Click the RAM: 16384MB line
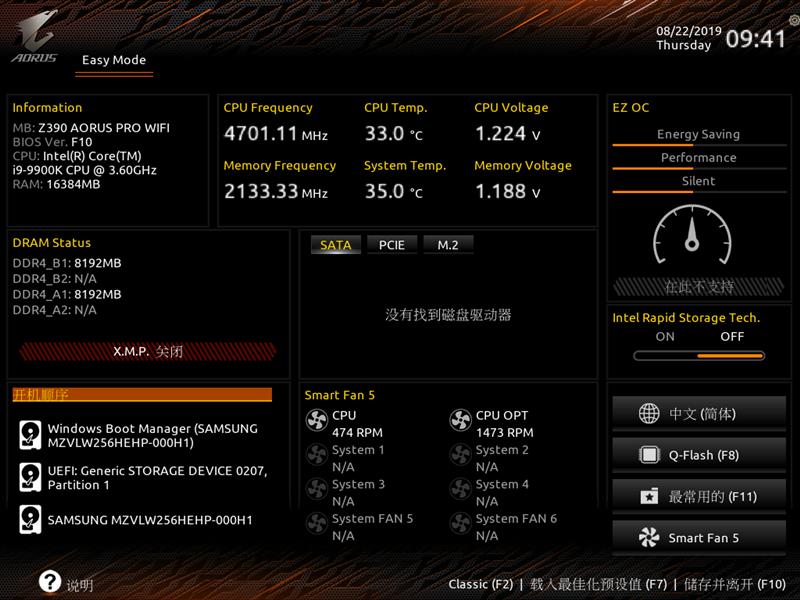This screenshot has height=600, width=800. 56,184
